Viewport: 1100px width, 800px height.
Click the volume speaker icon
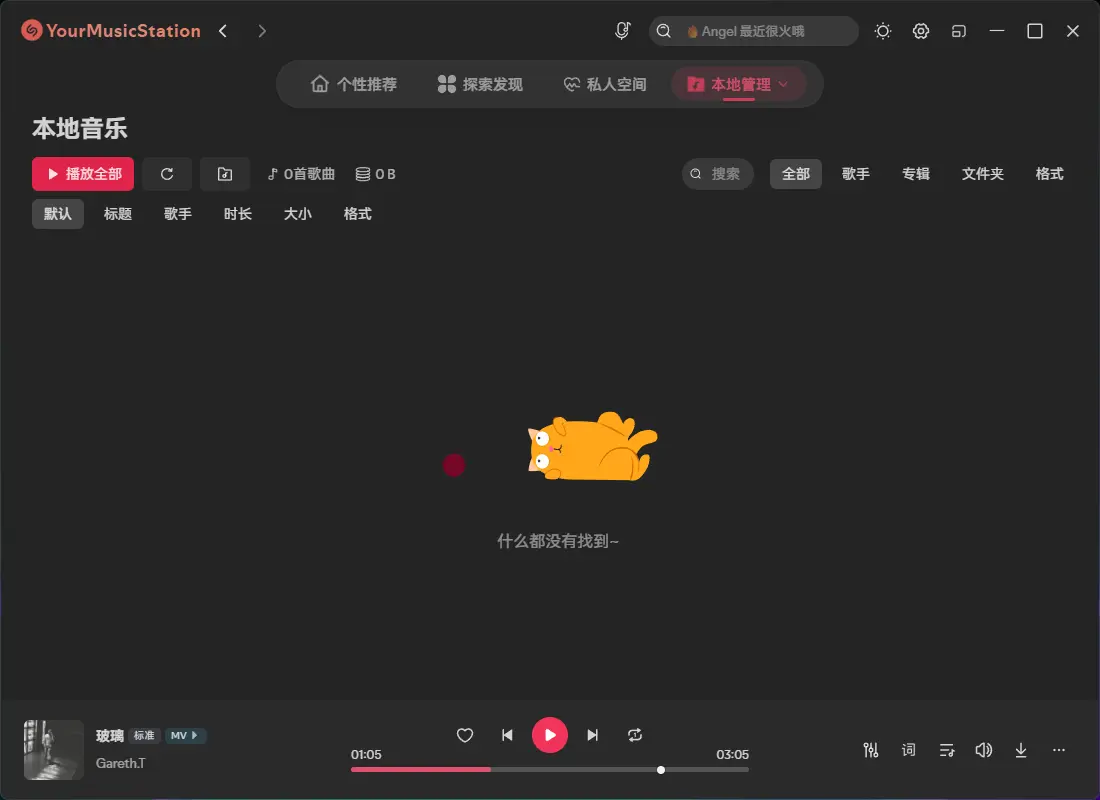(984, 750)
